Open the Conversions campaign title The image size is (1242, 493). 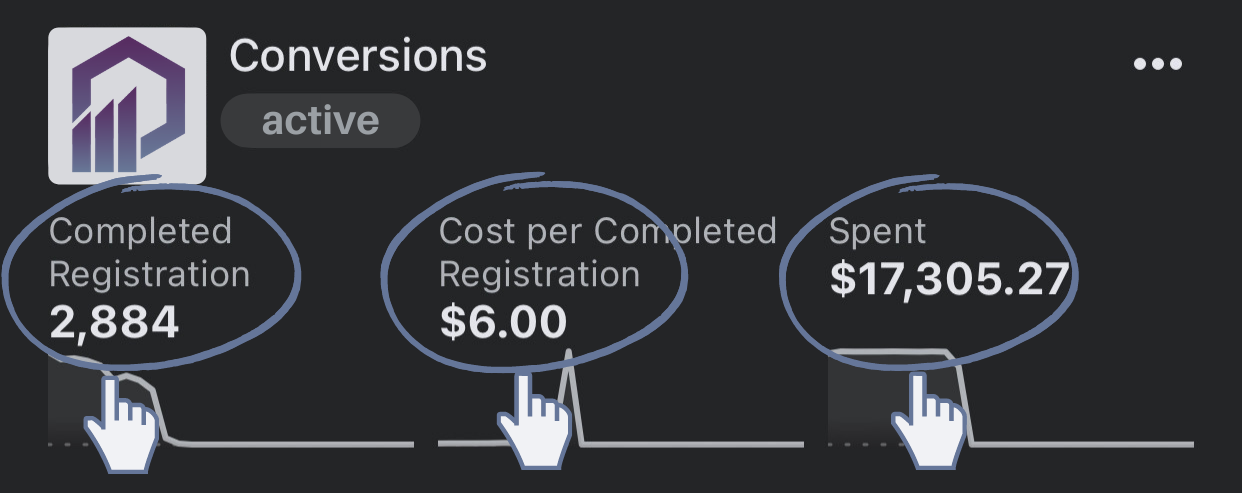click(x=358, y=55)
